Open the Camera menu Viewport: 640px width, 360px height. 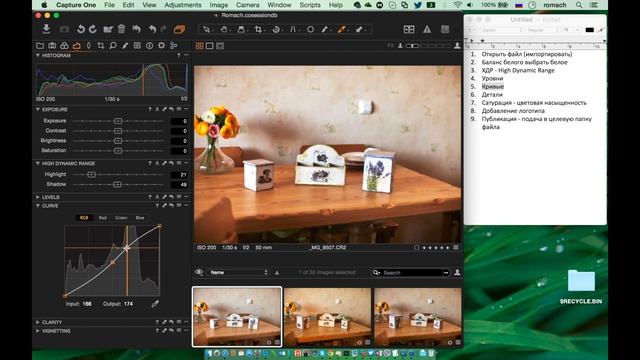click(247, 5)
